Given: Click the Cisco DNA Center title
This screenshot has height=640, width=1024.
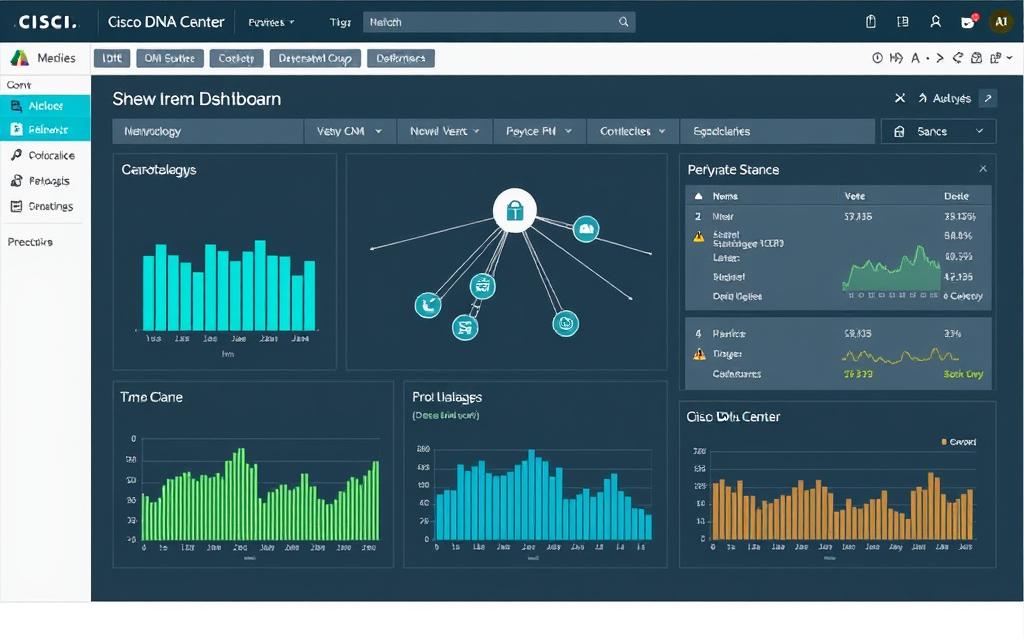Looking at the screenshot, I should 166,22.
